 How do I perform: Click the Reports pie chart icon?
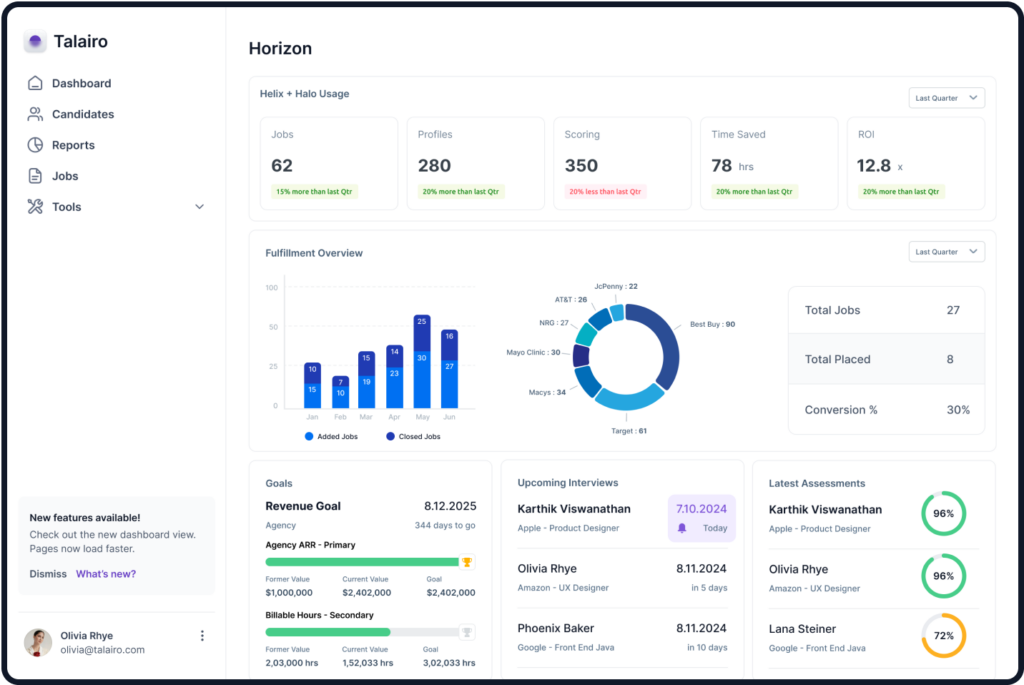coord(35,145)
